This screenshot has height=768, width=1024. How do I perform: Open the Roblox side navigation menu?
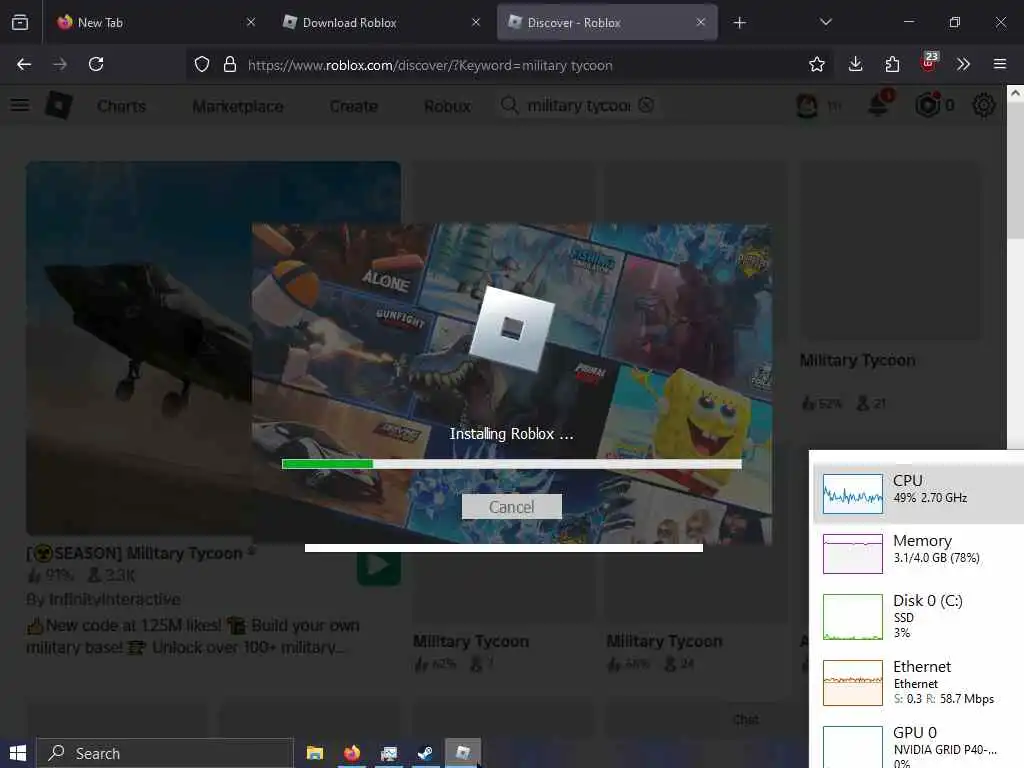(20, 105)
